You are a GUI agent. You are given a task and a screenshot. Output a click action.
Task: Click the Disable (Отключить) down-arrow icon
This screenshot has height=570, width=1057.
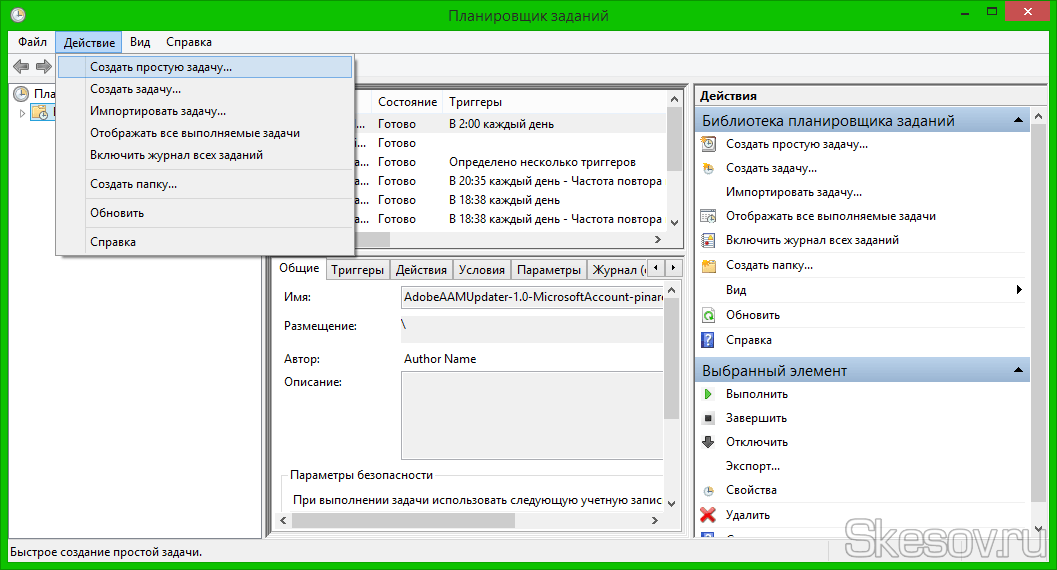coord(708,442)
